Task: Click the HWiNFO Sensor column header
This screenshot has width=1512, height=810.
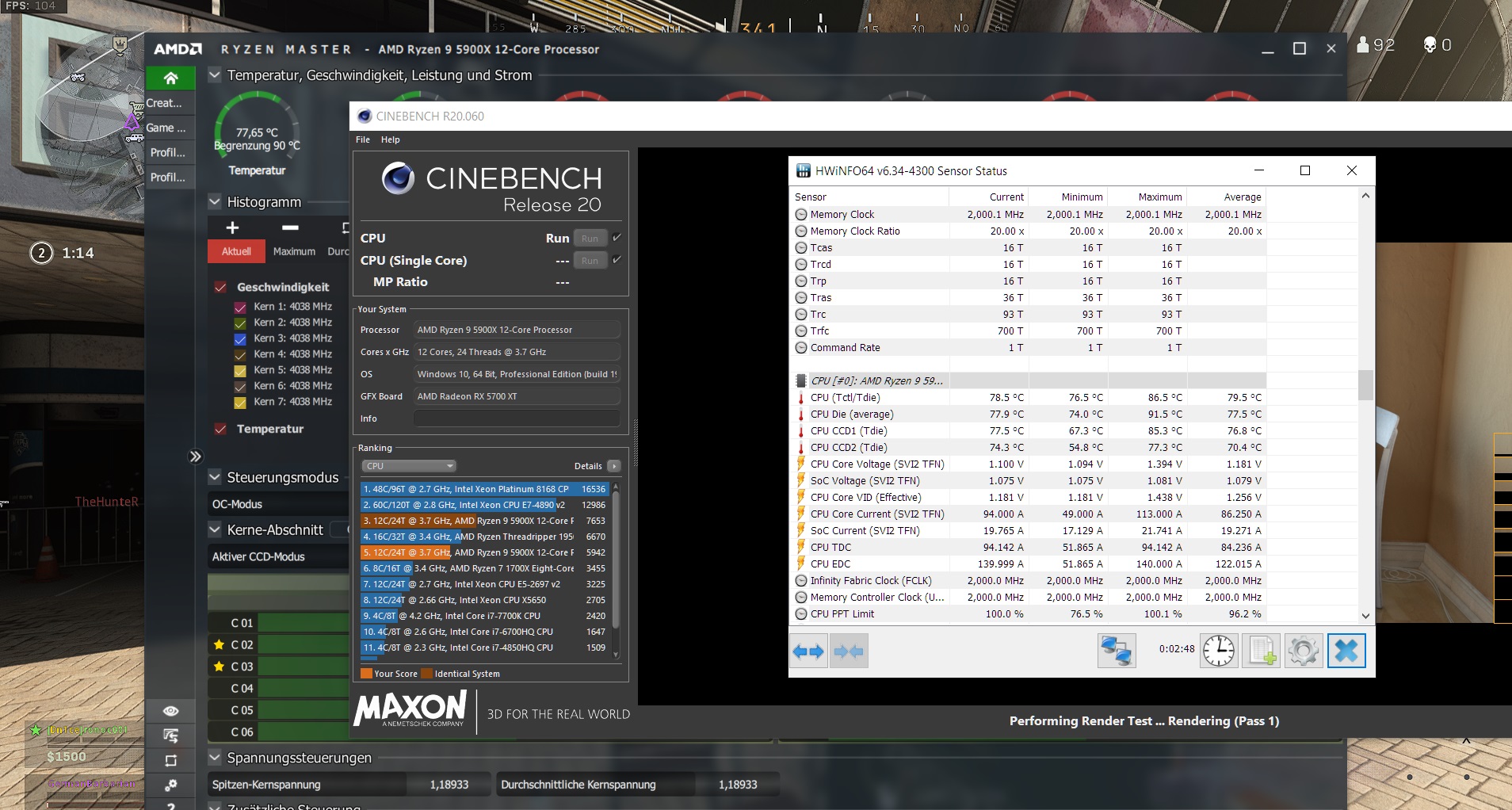Action: [x=869, y=197]
